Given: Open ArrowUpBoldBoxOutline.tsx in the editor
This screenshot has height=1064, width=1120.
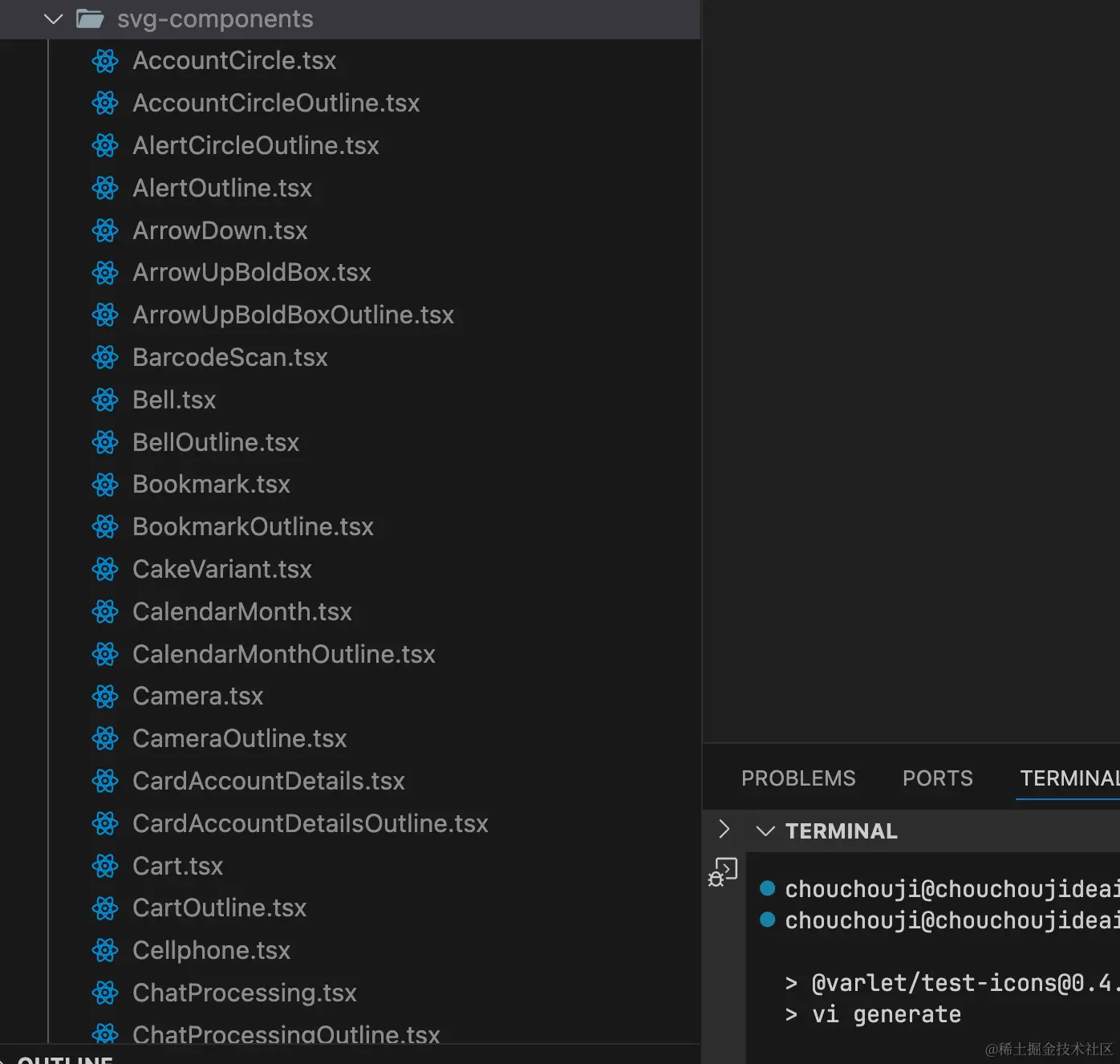Looking at the screenshot, I should click(x=293, y=315).
